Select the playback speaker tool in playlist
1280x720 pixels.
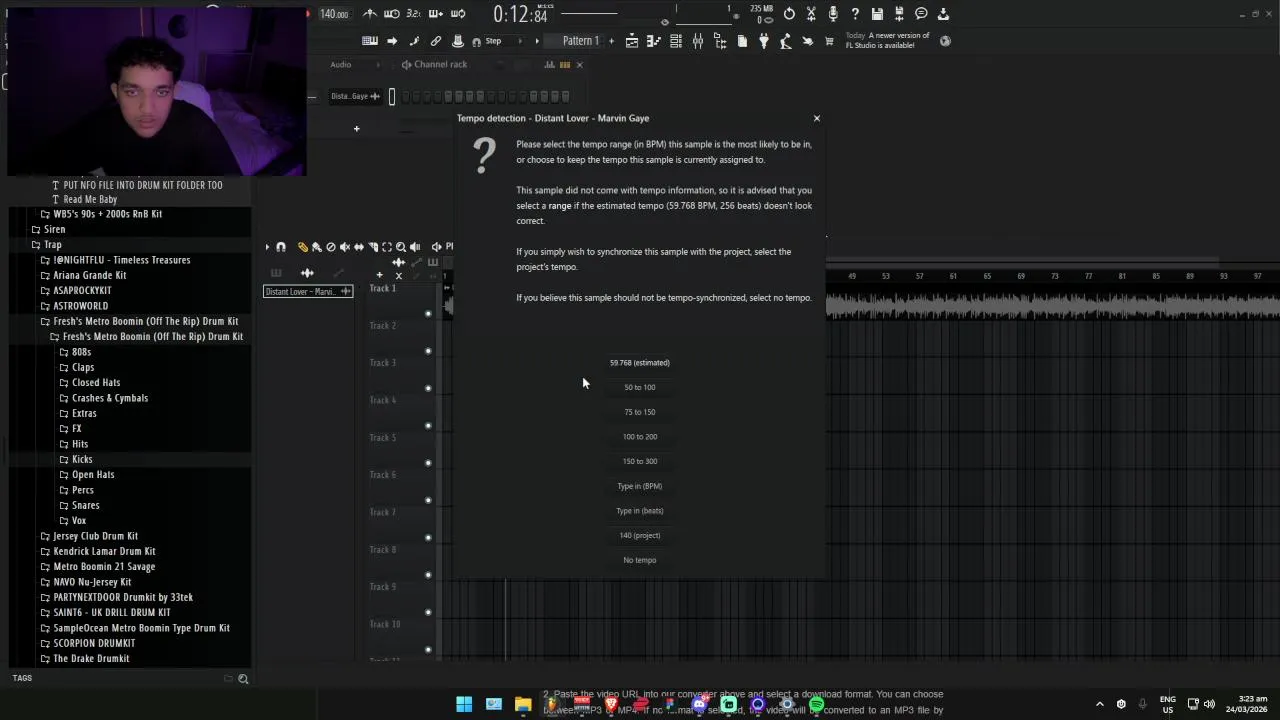point(415,247)
